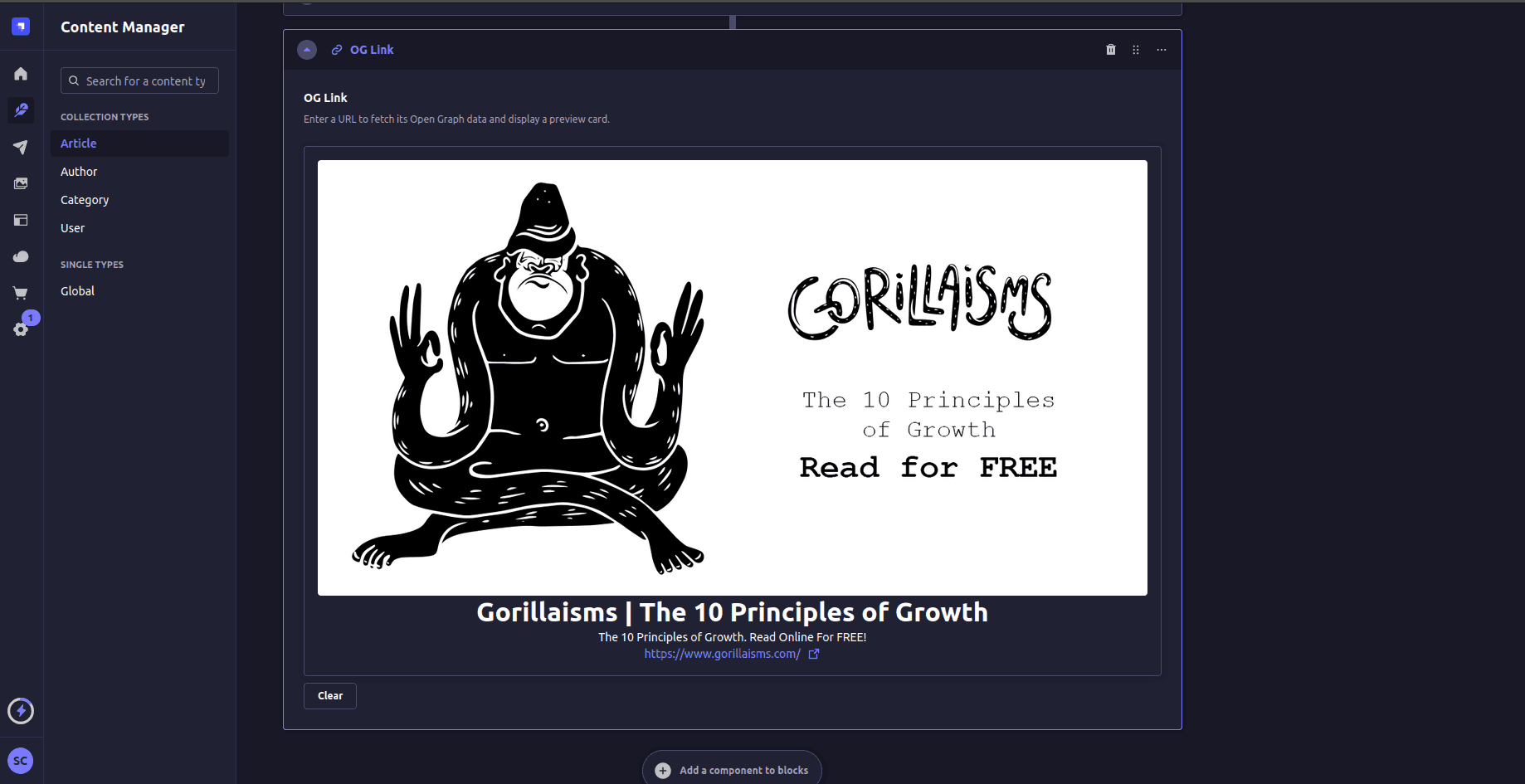
Task: Open the Global single type
Action: [x=77, y=291]
